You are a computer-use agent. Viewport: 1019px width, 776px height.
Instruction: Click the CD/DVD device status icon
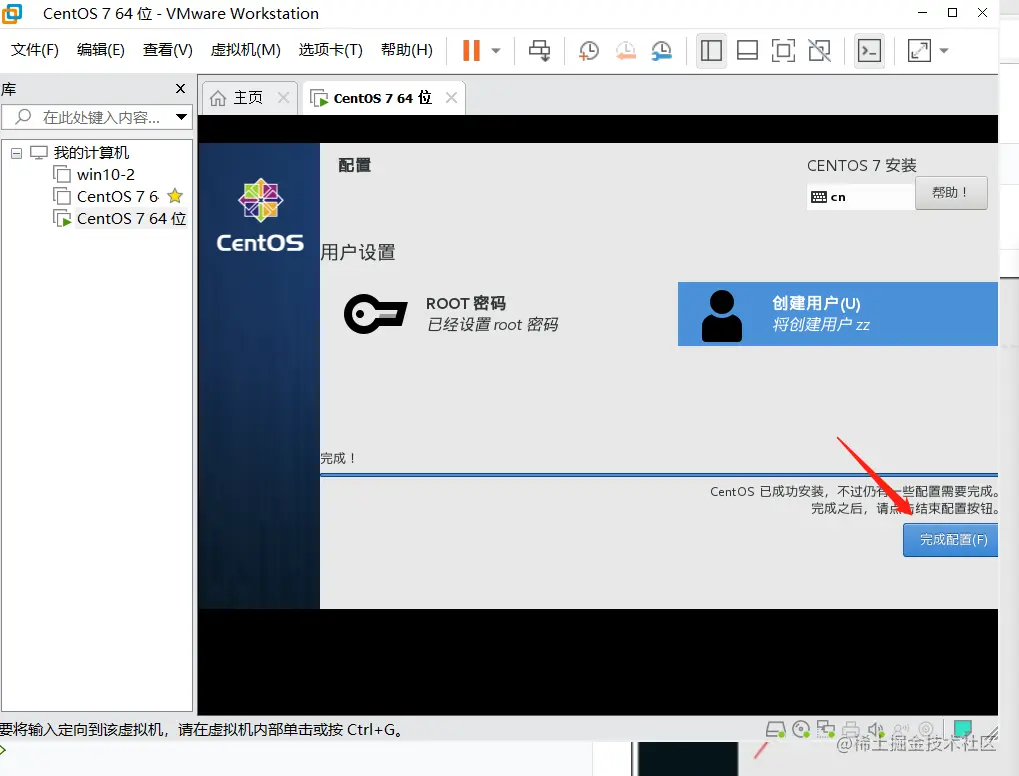pyautogui.click(x=799, y=731)
